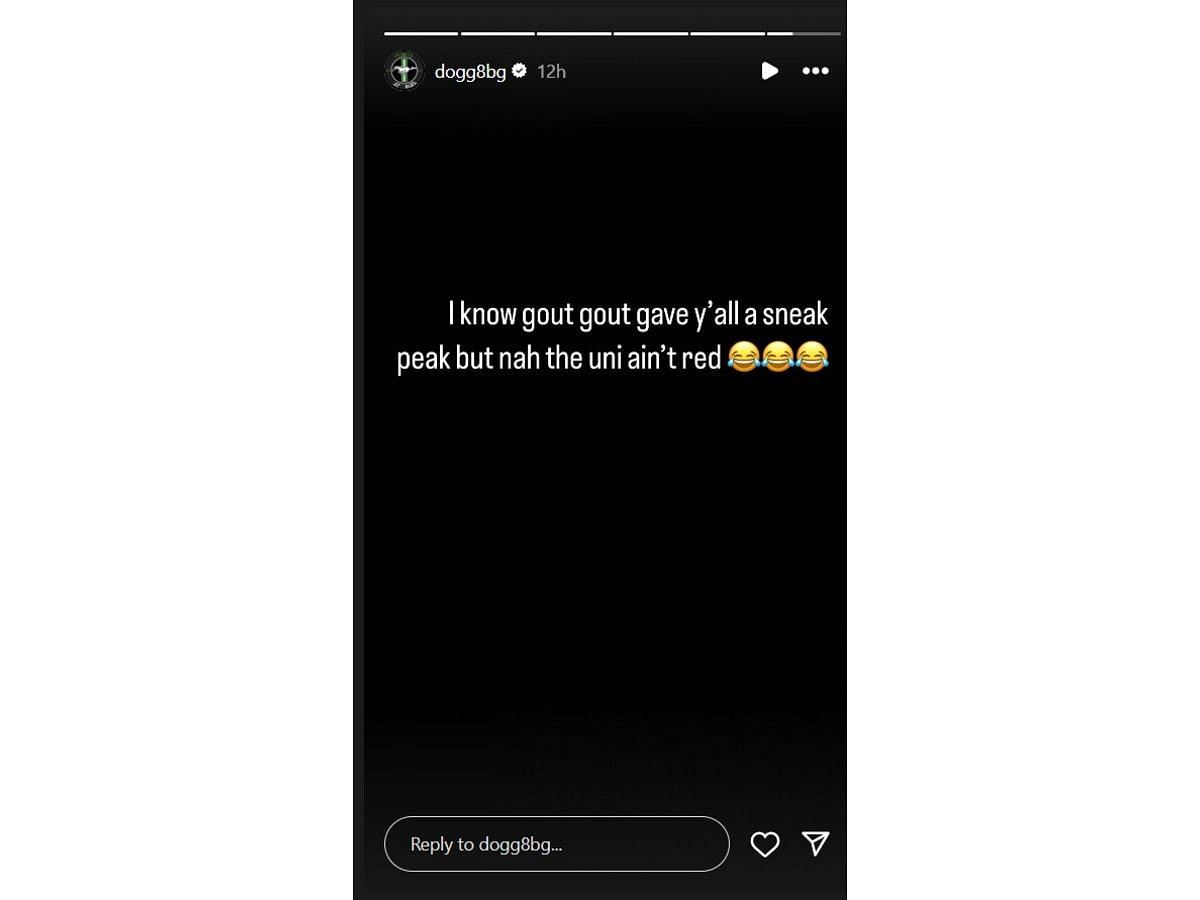Click the story text about gout gout
This screenshot has height=900, width=1200.
(x=613, y=336)
